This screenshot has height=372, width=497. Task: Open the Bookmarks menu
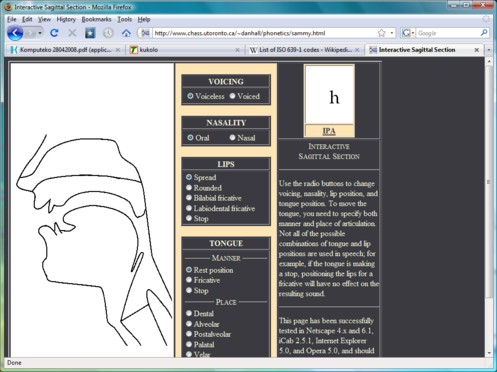[x=96, y=19]
